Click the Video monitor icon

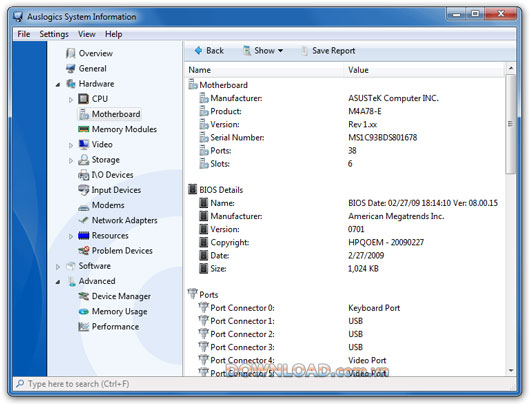(x=83, y=144)
